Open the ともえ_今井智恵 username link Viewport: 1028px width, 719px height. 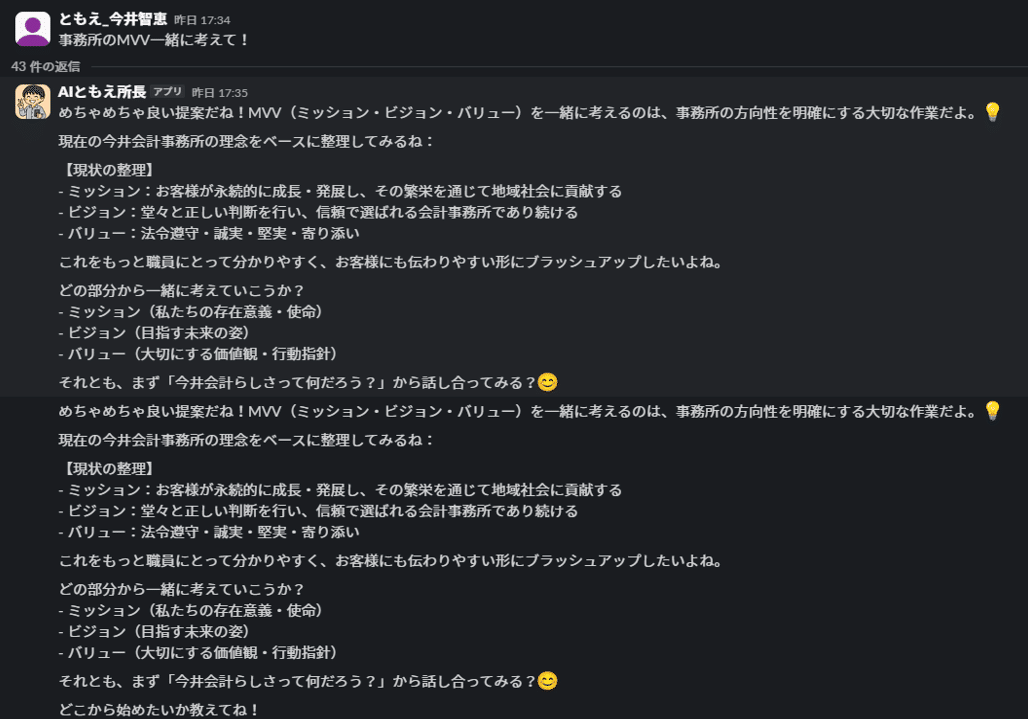pyautogui.click(x=112, y=19)
